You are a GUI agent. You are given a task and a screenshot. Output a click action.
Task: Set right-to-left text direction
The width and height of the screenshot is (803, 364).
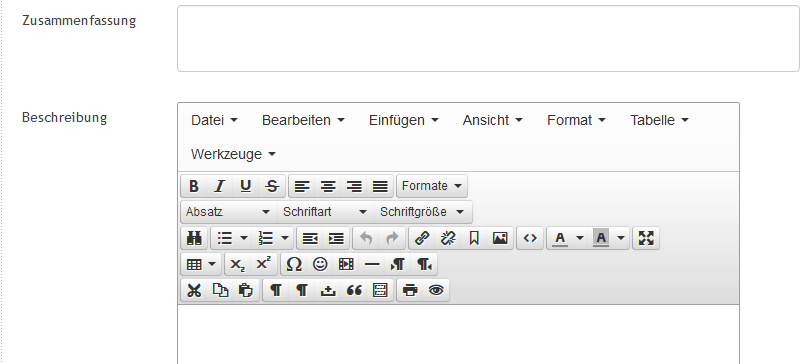click(x=424, y=264)
